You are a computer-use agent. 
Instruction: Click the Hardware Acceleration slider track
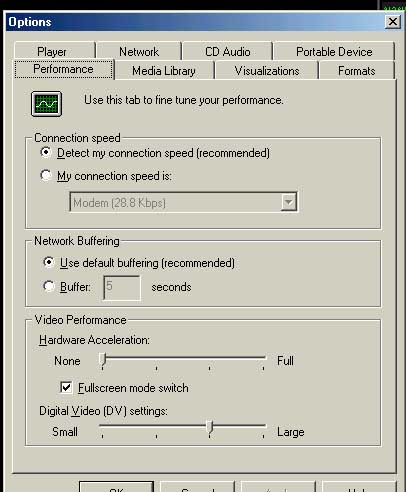(183, 358)
